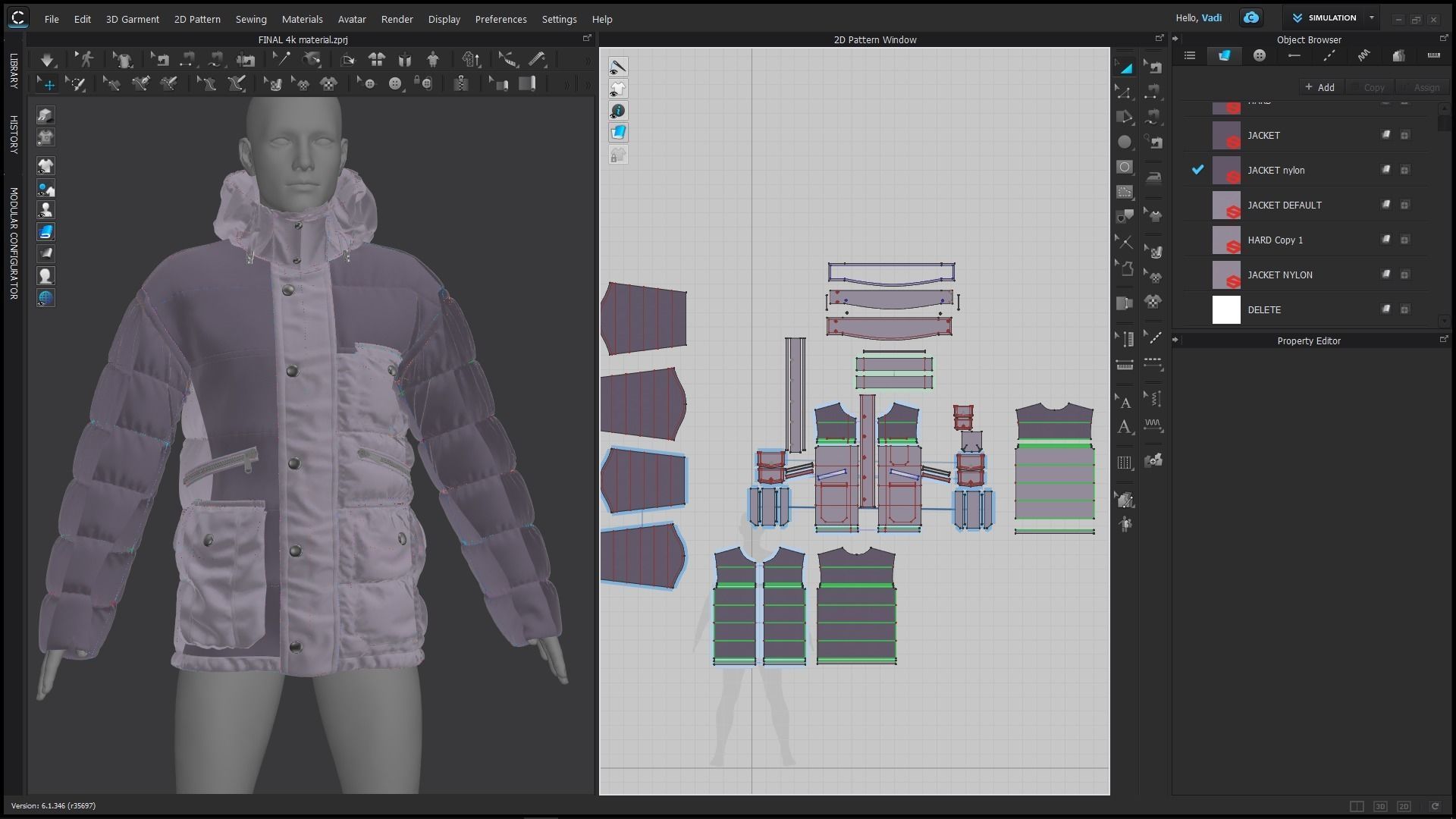Open the 3D Garment menu
1456x819 pixels.
tap(133, 19)
